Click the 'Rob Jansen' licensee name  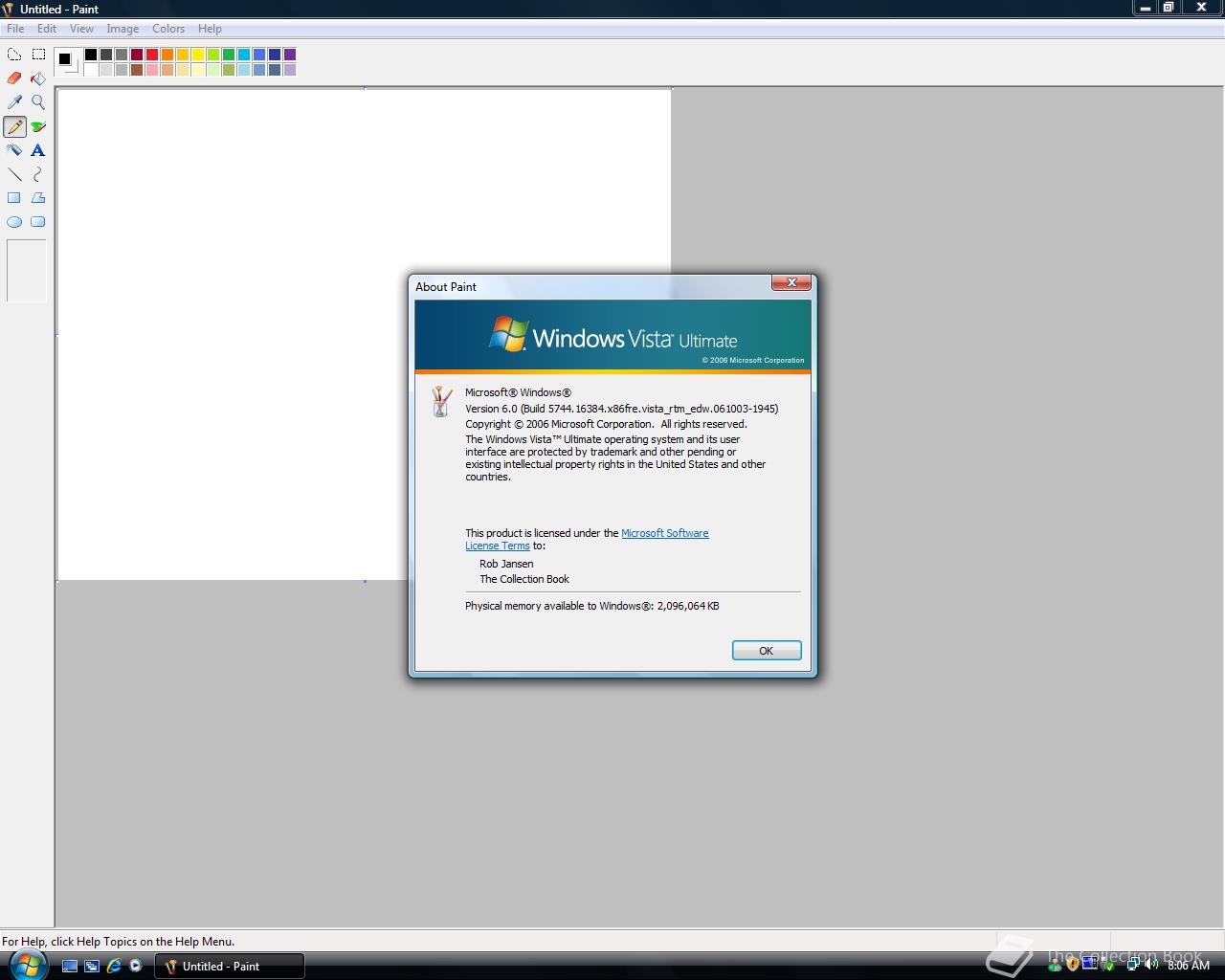click(x=506, y=564)
